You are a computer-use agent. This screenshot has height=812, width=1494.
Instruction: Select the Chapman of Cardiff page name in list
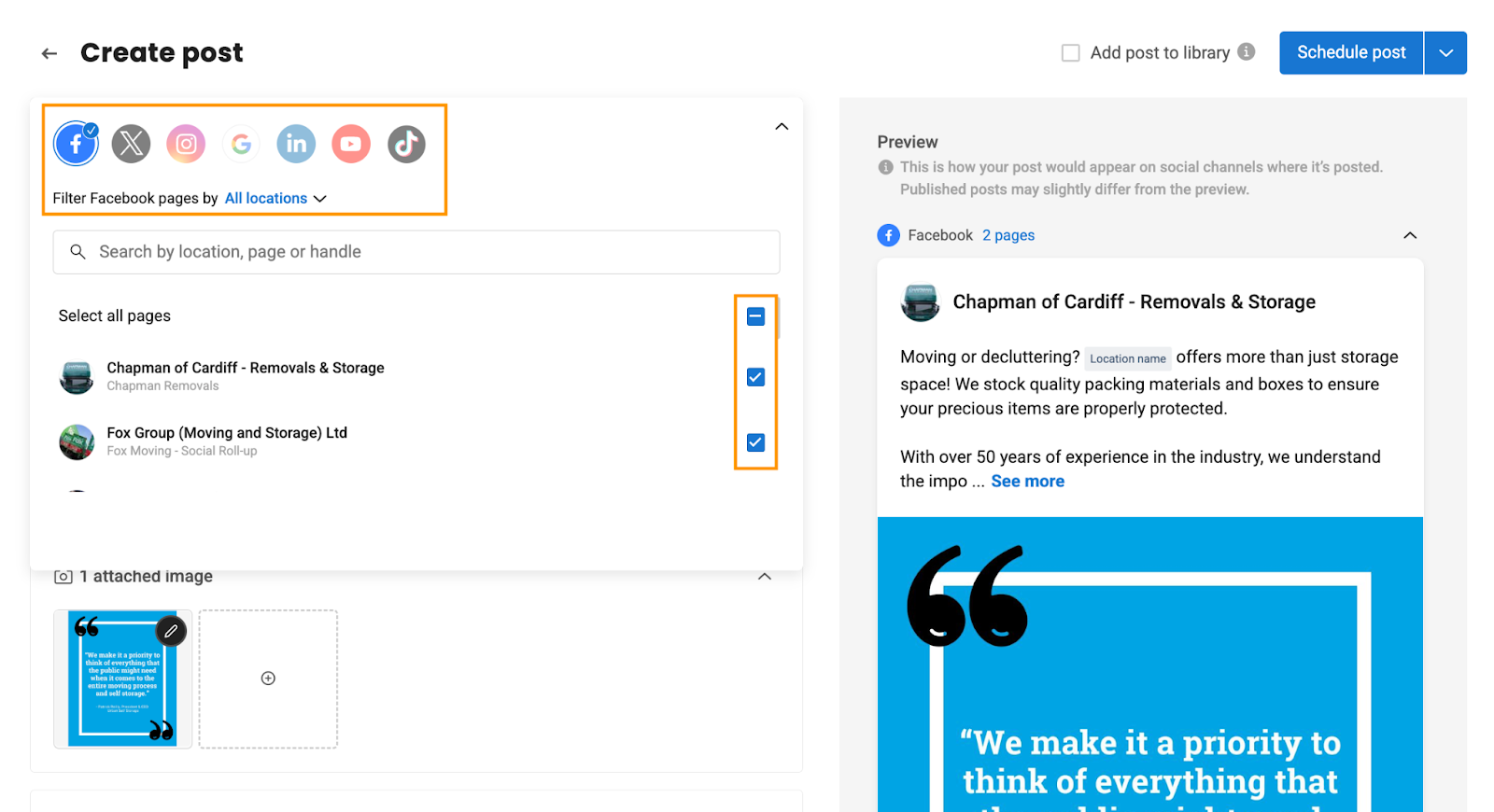(246, 368)
